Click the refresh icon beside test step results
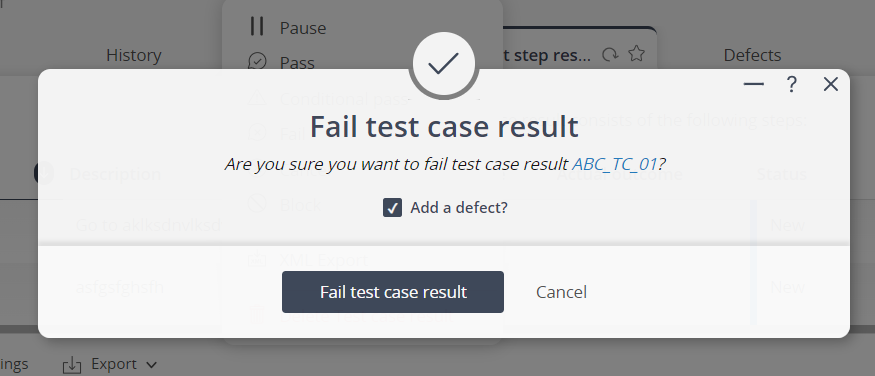The width and height of the screenshot is (875, 376). click(x=610, y=55)
